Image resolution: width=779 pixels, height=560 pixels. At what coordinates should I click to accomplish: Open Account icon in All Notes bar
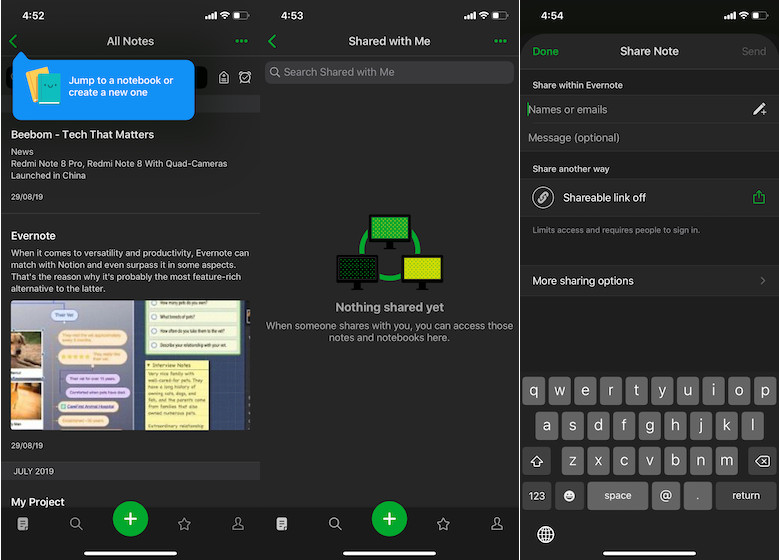[238, 524]
